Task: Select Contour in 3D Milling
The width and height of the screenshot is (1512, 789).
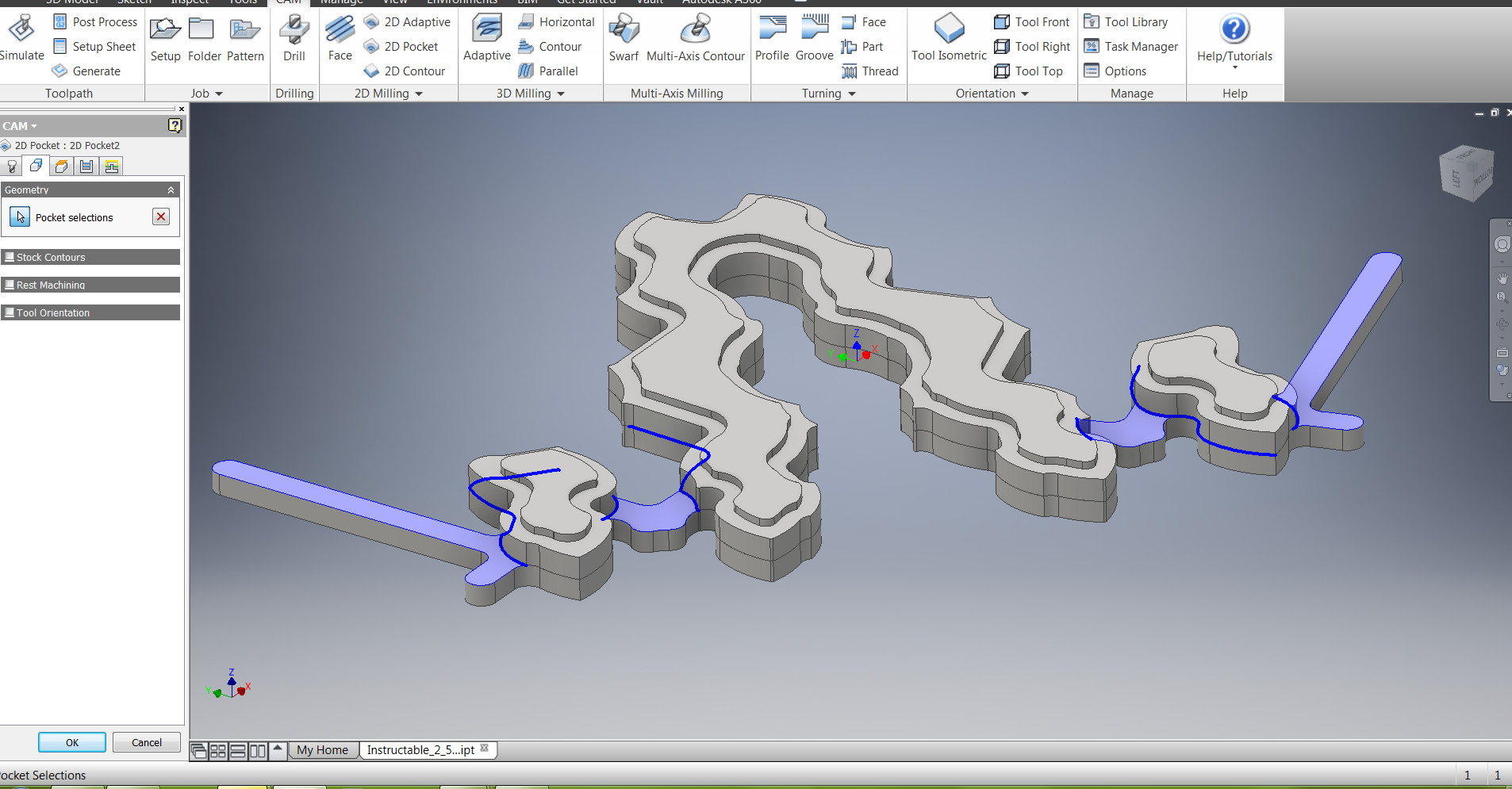Action: tap(550, 47)
